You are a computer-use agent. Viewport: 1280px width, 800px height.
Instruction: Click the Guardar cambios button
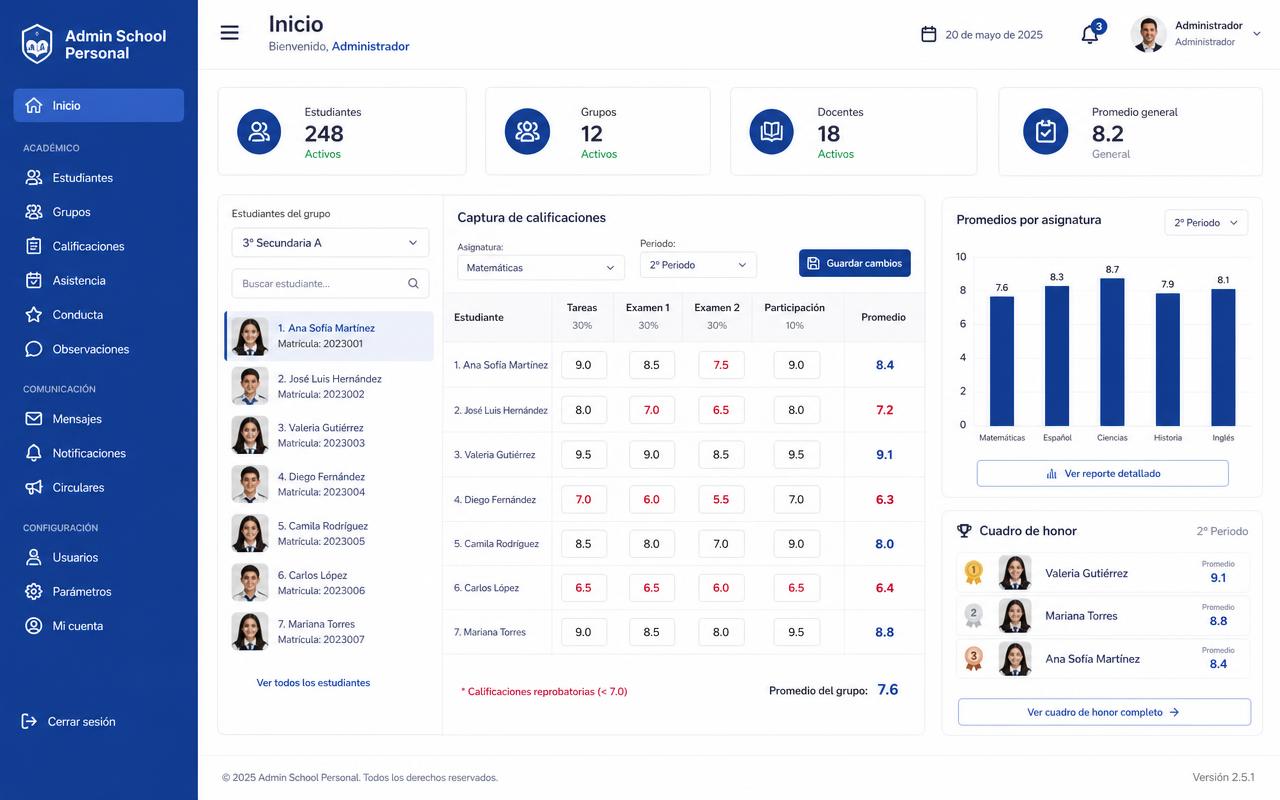click(855, 263)
